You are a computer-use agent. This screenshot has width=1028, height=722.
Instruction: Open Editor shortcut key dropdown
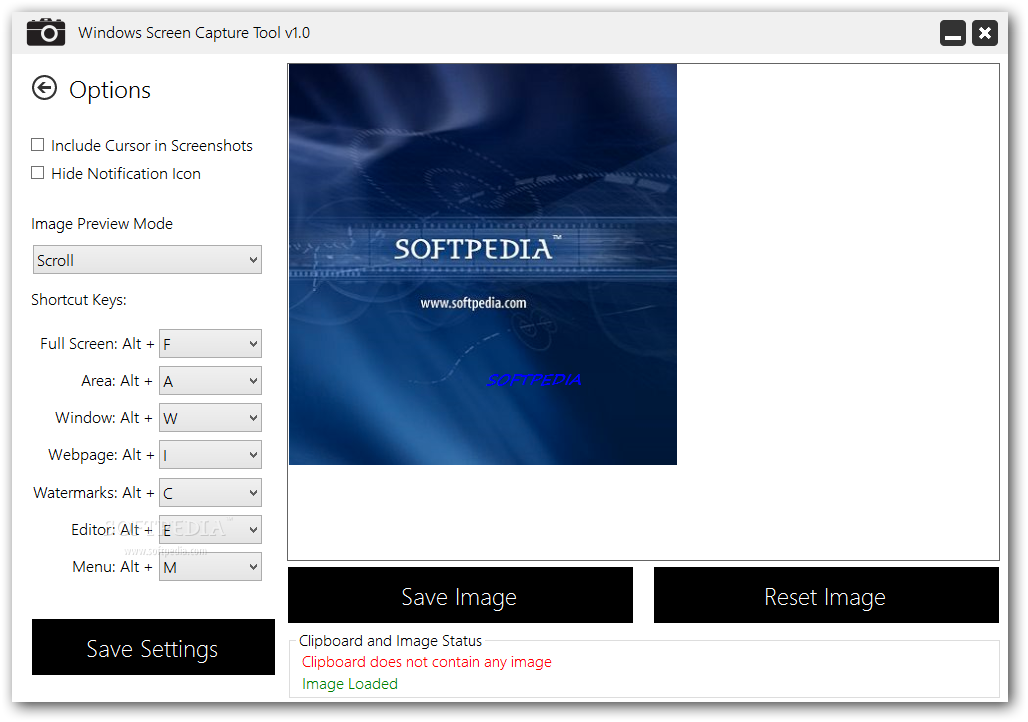pyautogui.click(x=210, y=529)
